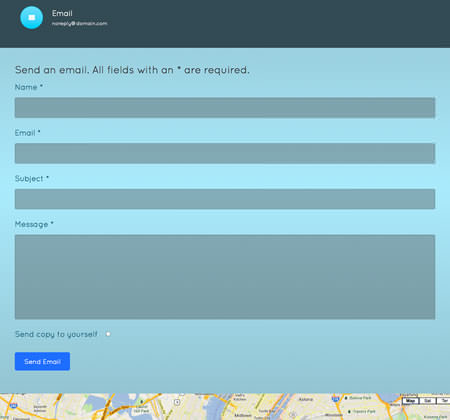Image resolution: width=450 pixels, height=420 pixels.
Task: Click the Subject * field label
Action: [32, 179]
